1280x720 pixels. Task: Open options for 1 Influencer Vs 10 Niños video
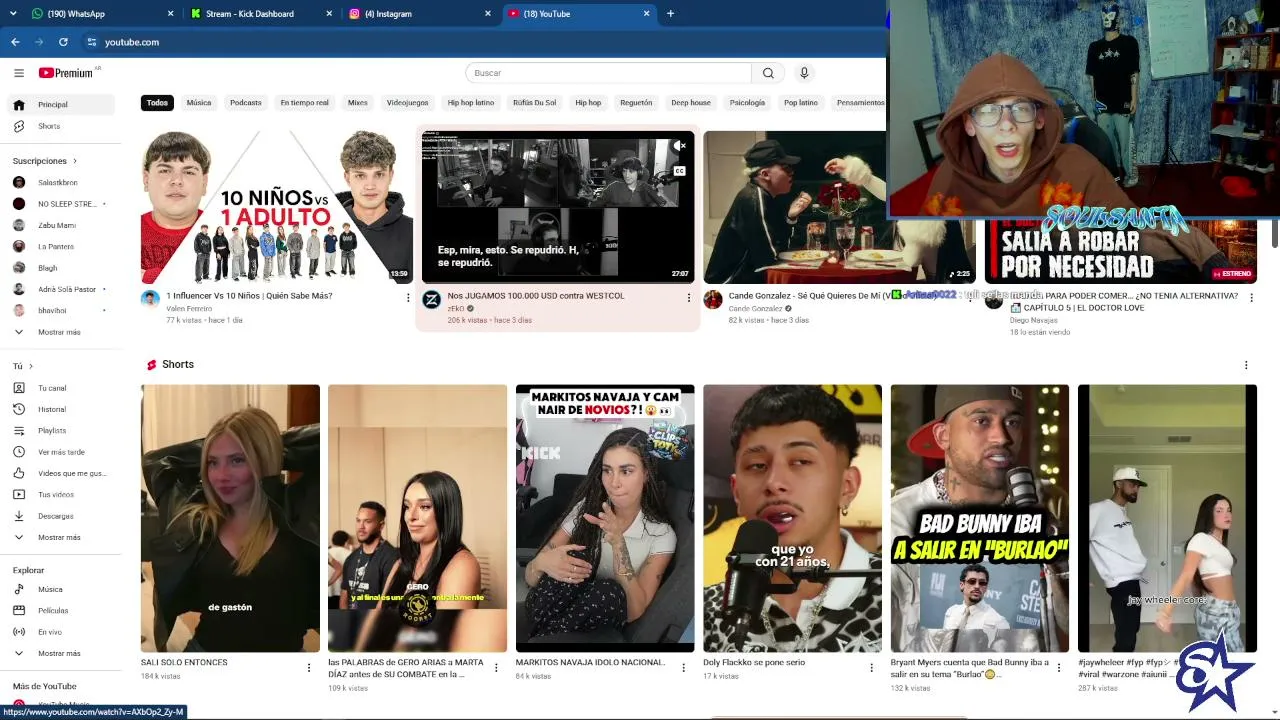[x=407, y=297]
